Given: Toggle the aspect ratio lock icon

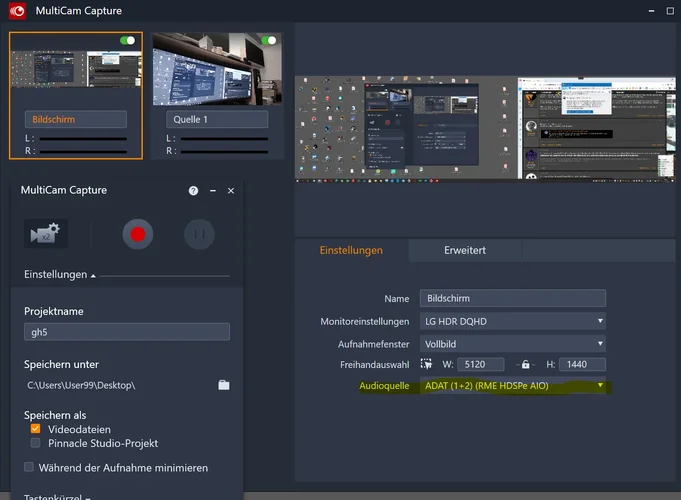Looking at the screenshot, I should (524, 364).
